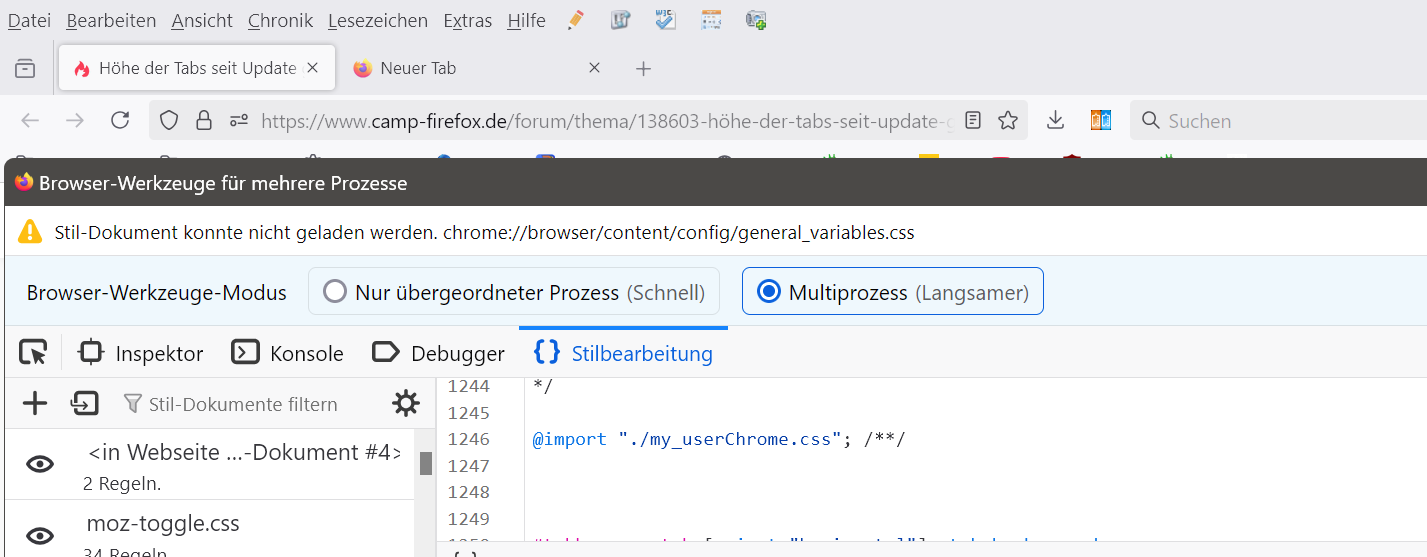The height and width of the screenshot is (557, 1427).
Task: Toggle visibility of moz-toggle.css stylesheet
Action: (x=40, y=537)
